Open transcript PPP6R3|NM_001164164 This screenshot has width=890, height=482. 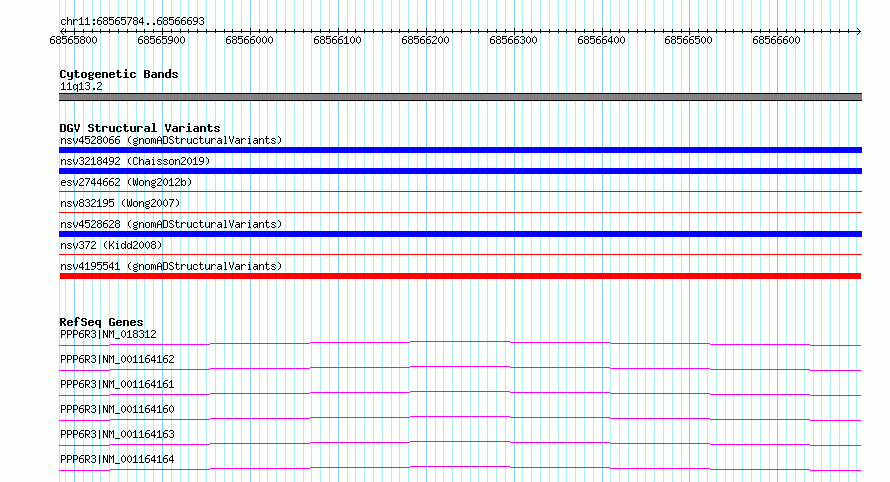[x=117, y=459]
